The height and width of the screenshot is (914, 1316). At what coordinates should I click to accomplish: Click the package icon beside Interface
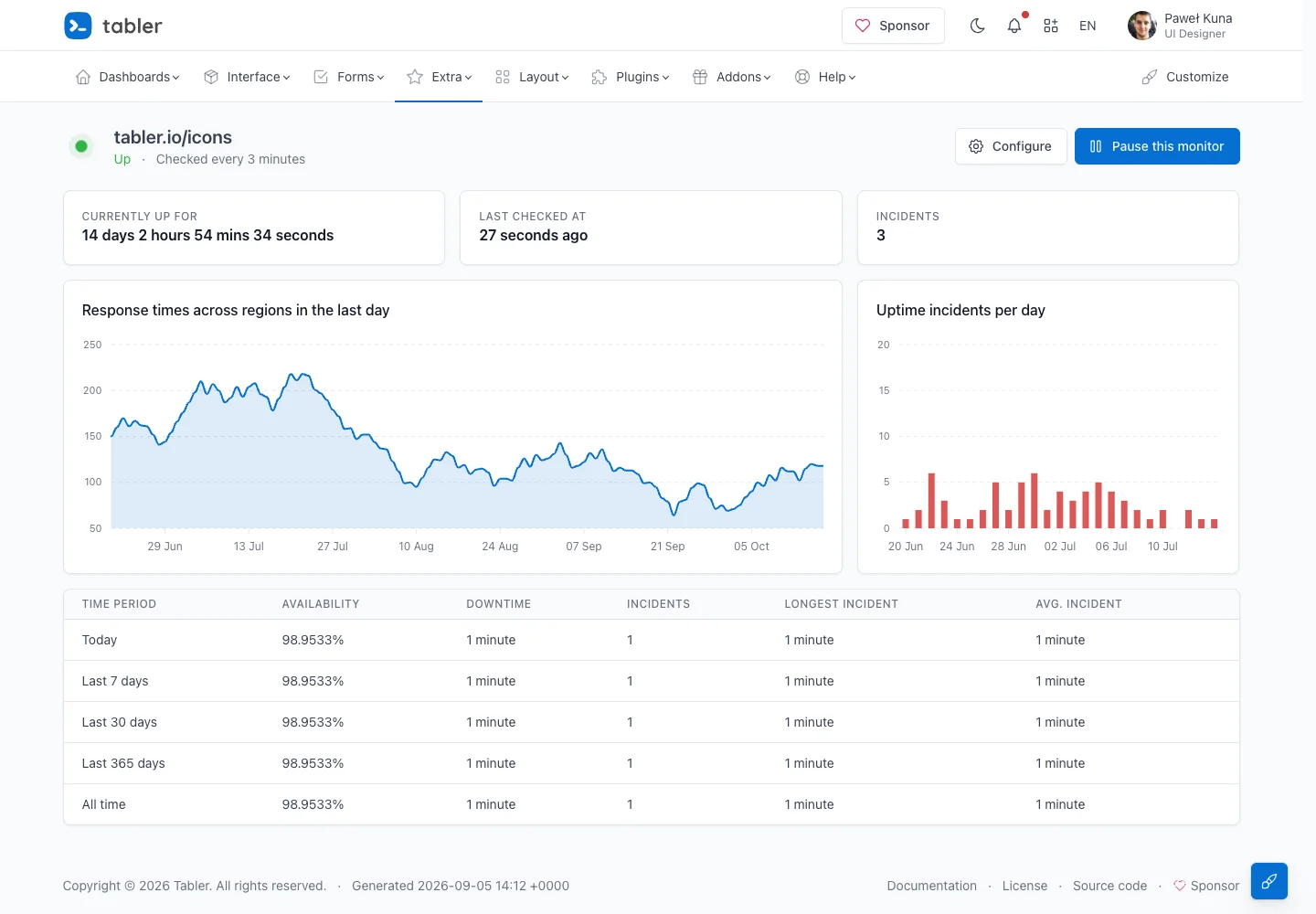211,77
